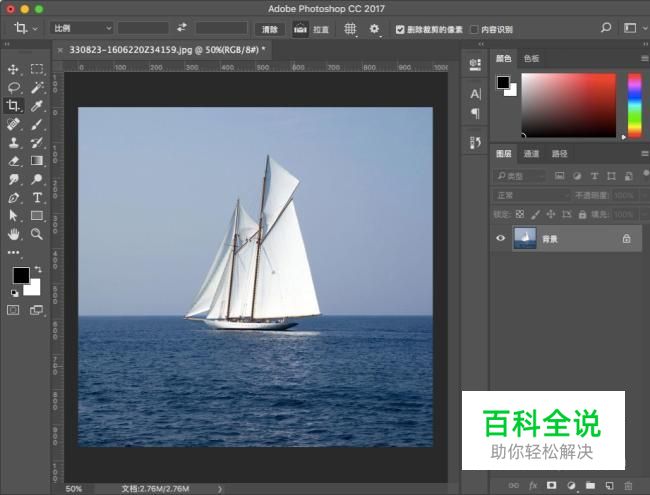The image size is (650, 495).
Task: Select the Zoom magnifier tool
Action: point(37,234)
